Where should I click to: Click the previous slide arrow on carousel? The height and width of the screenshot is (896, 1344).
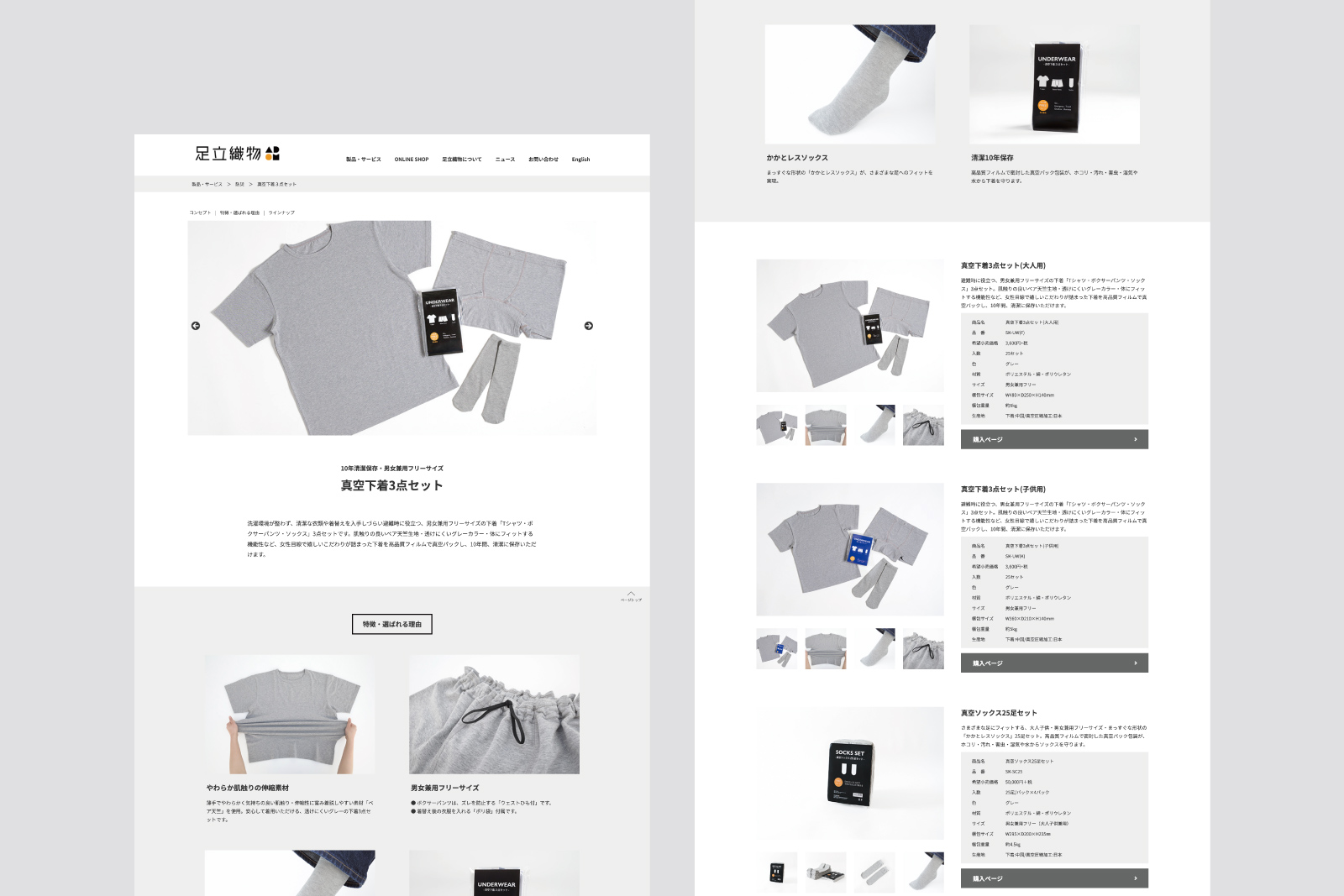(x=196, y=326)
